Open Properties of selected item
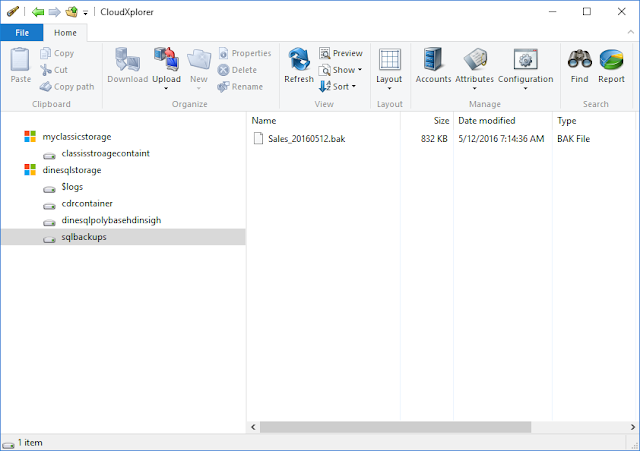The image size is (640, 451). (x=245, y=53)
